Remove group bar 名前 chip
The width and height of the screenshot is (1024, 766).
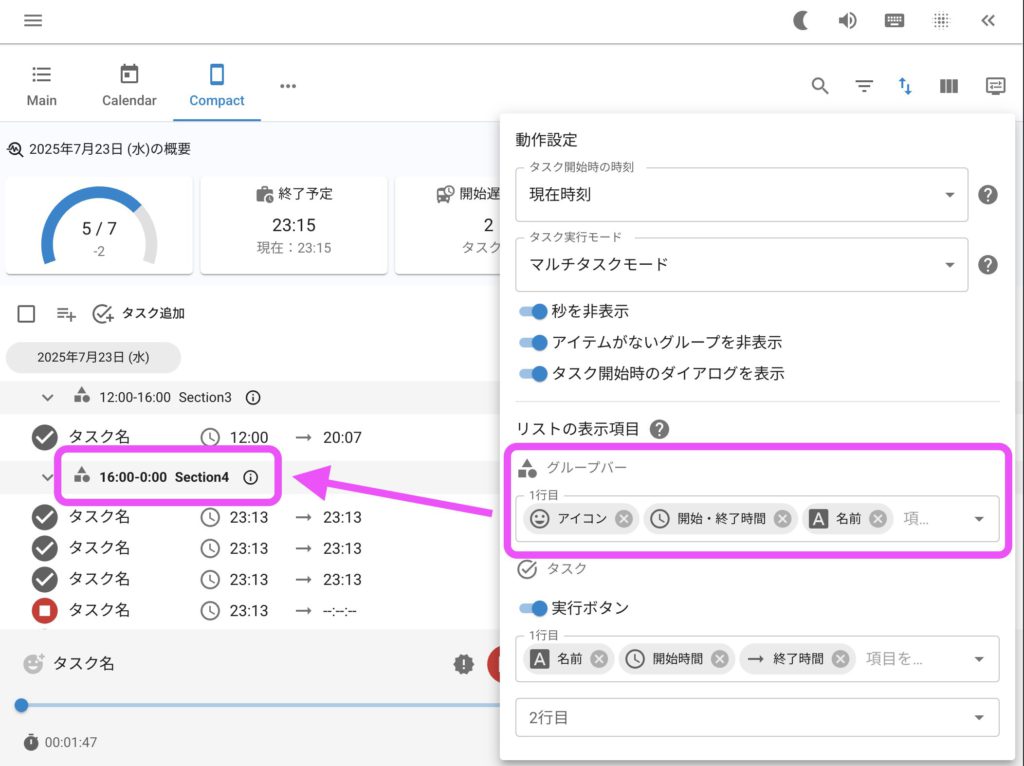878,519
